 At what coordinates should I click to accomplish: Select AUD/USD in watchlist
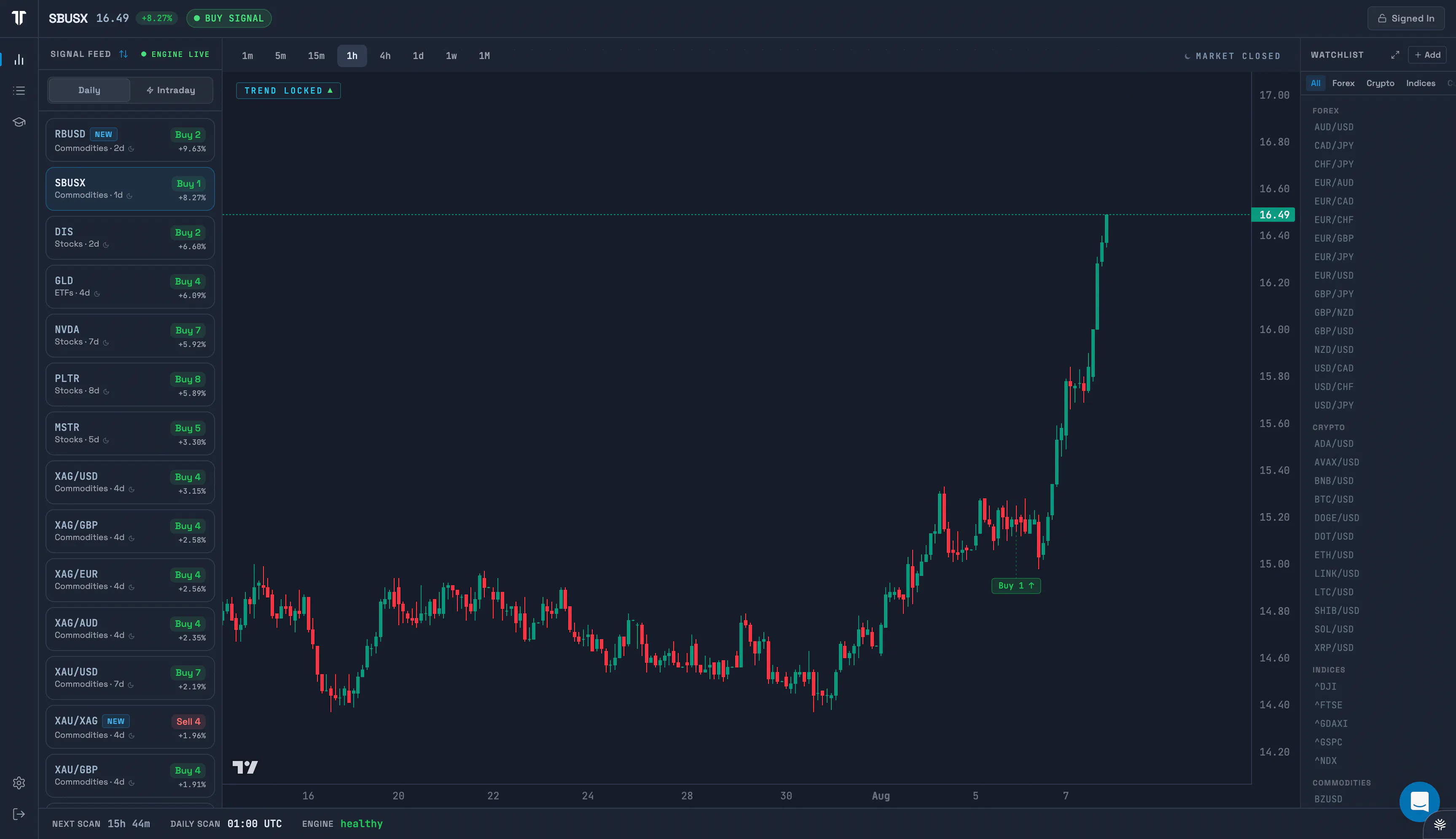tap(1334, 127)
